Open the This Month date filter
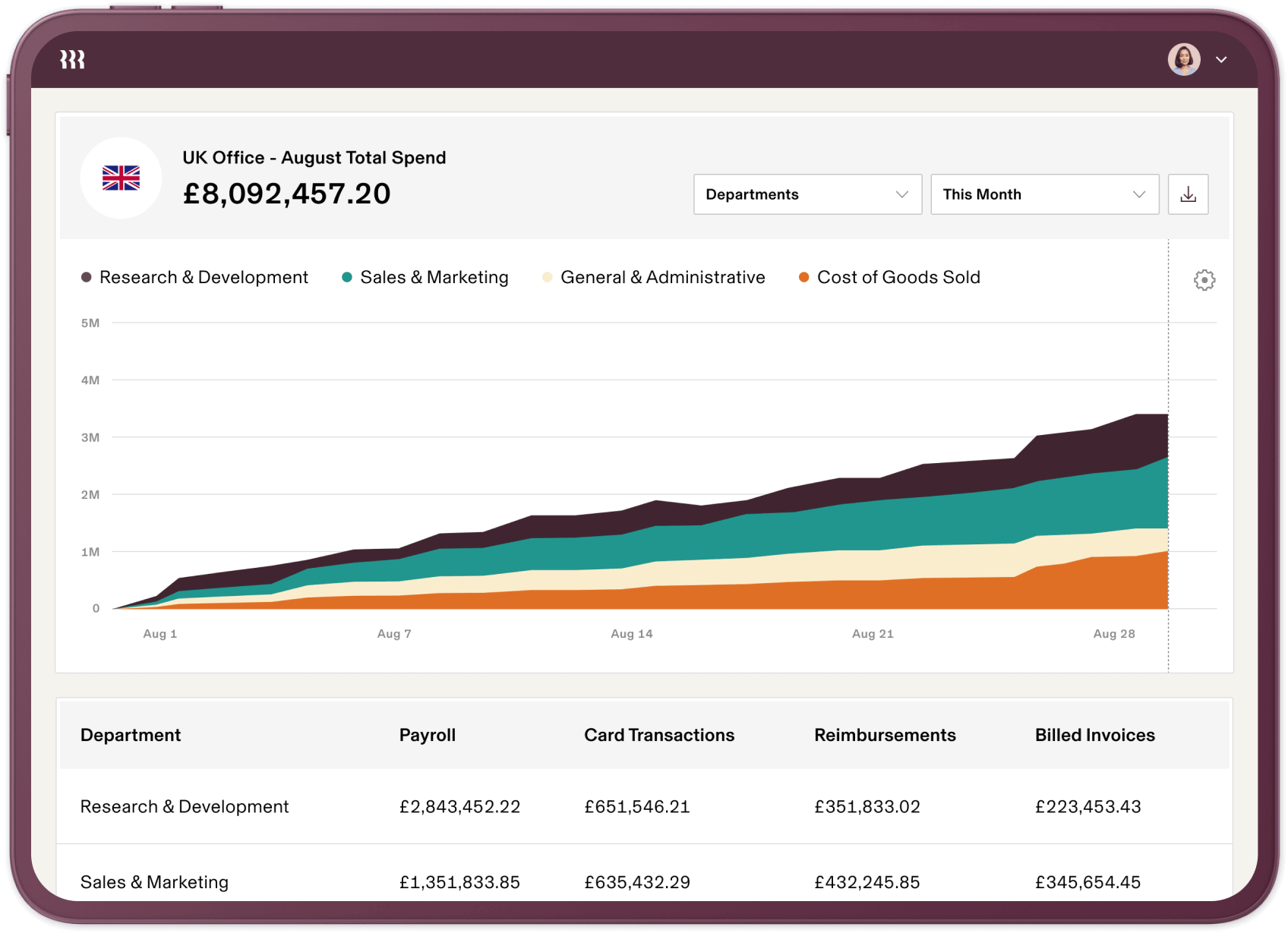The image size is (1288, 933). click(x=1043, y=194)
